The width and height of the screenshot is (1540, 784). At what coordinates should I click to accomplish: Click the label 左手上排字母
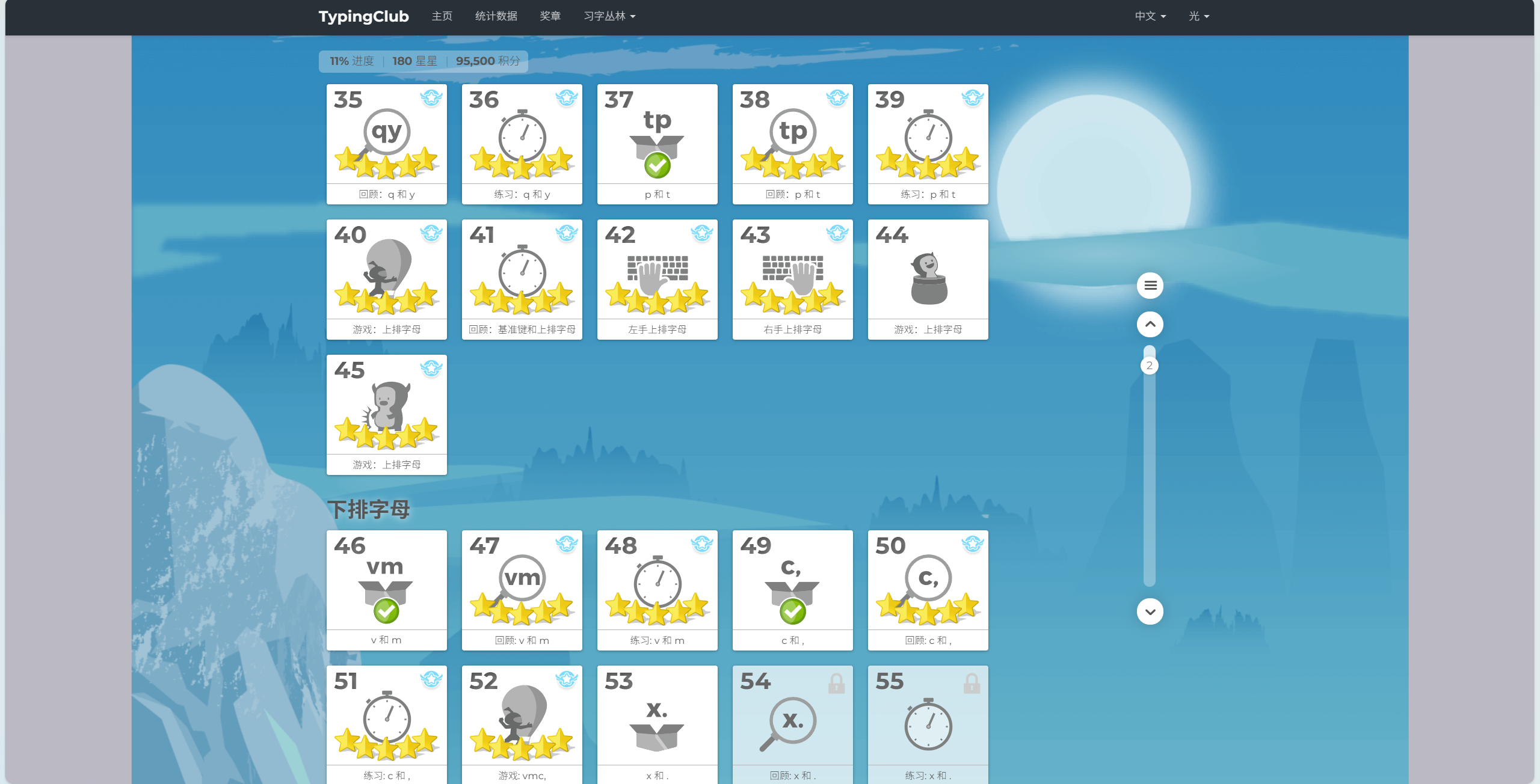click(658, 329)
